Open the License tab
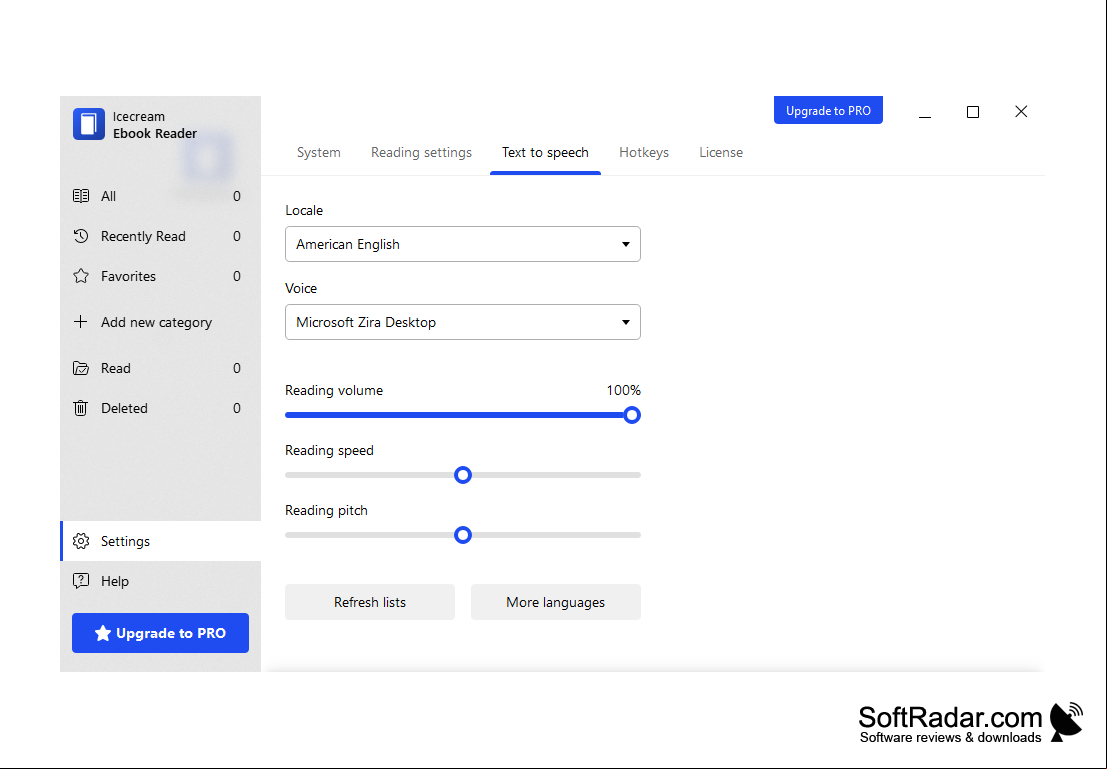1107x769 pixels. [x=721, y=153]
